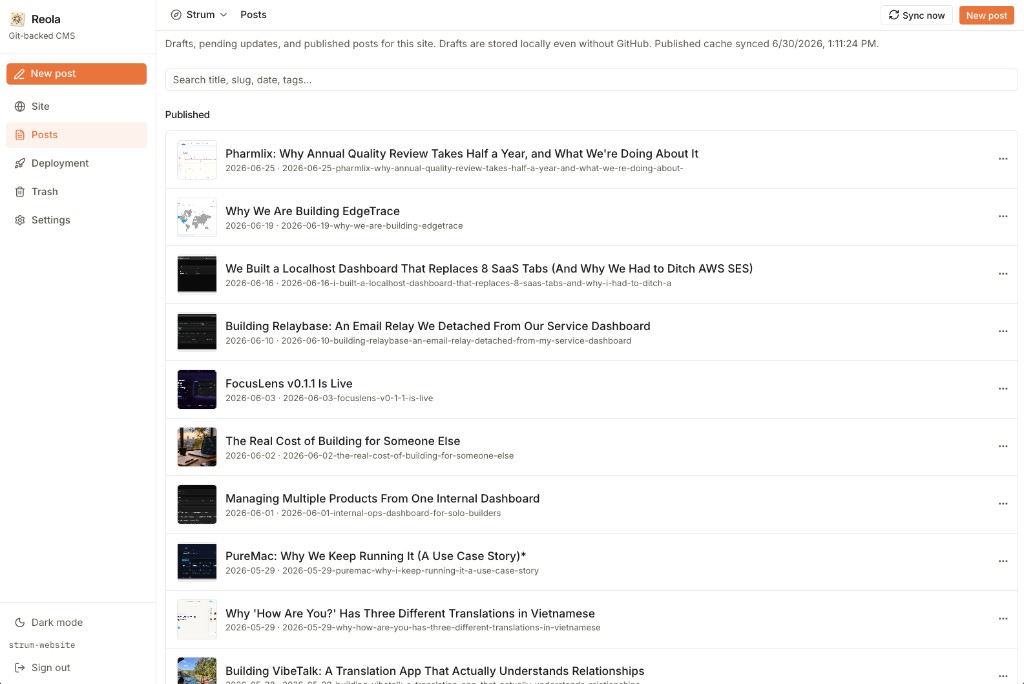Expand the Strum site dropdown
1024x684 pixels.
[x=199, y=14]
